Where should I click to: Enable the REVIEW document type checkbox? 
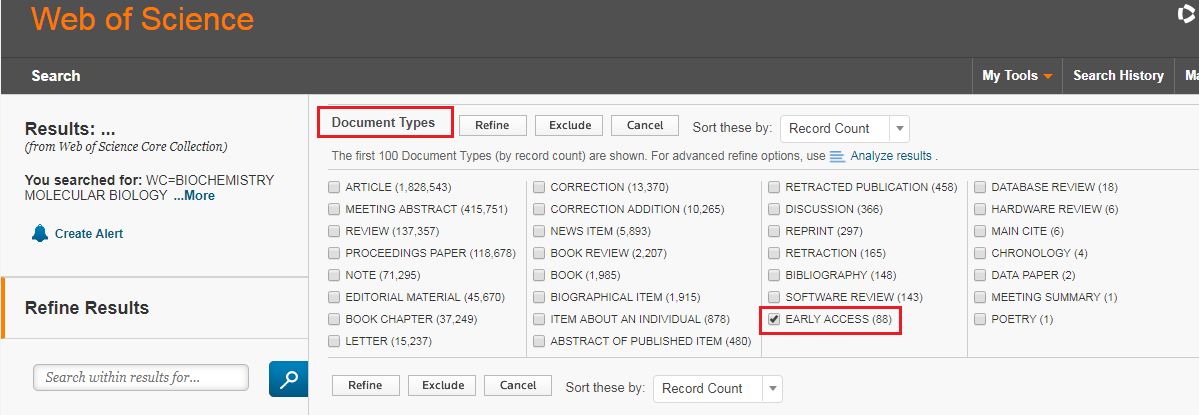pos(334,231)
